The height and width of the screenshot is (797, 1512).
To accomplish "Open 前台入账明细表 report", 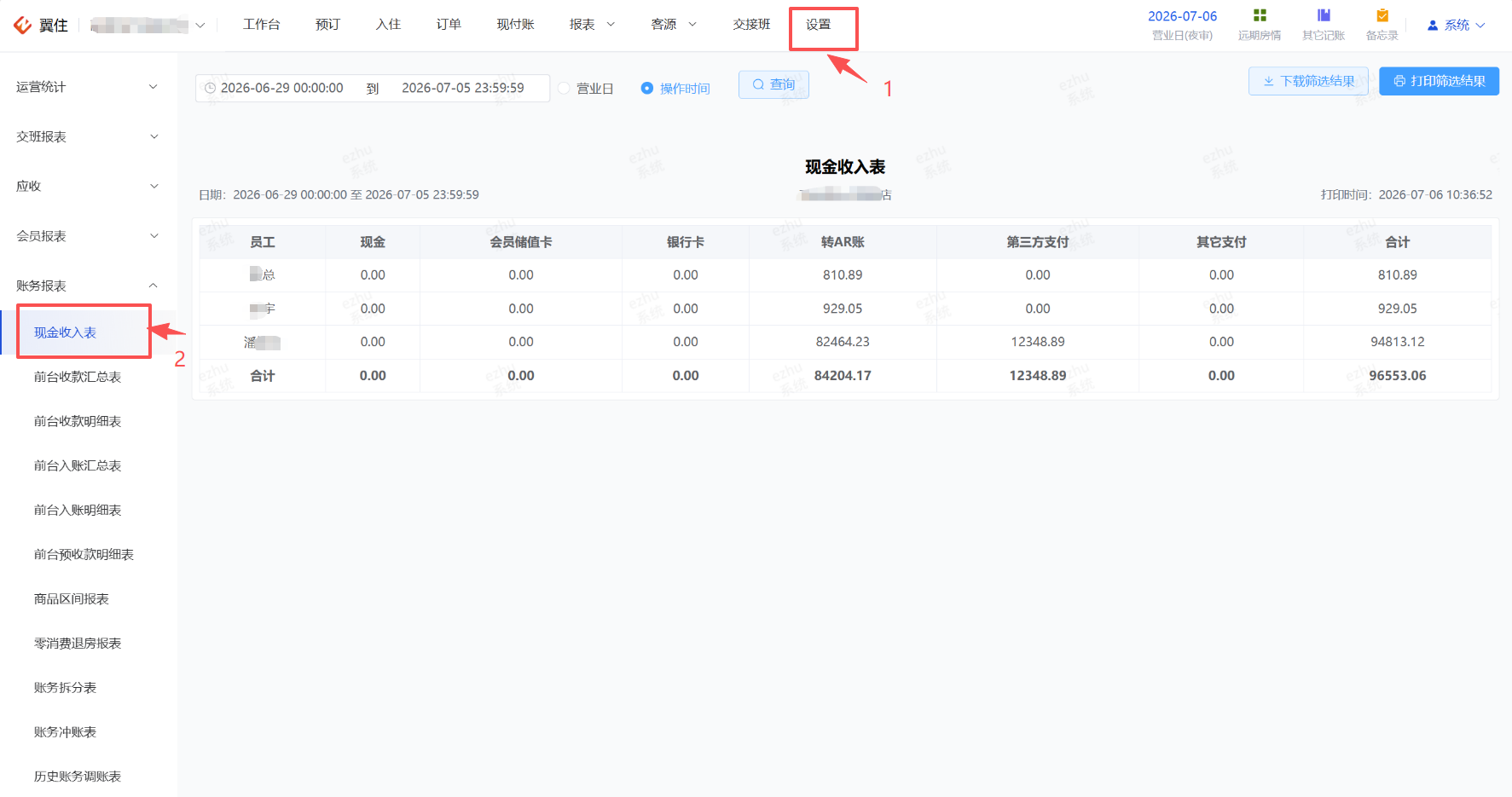I will (78, 510).
